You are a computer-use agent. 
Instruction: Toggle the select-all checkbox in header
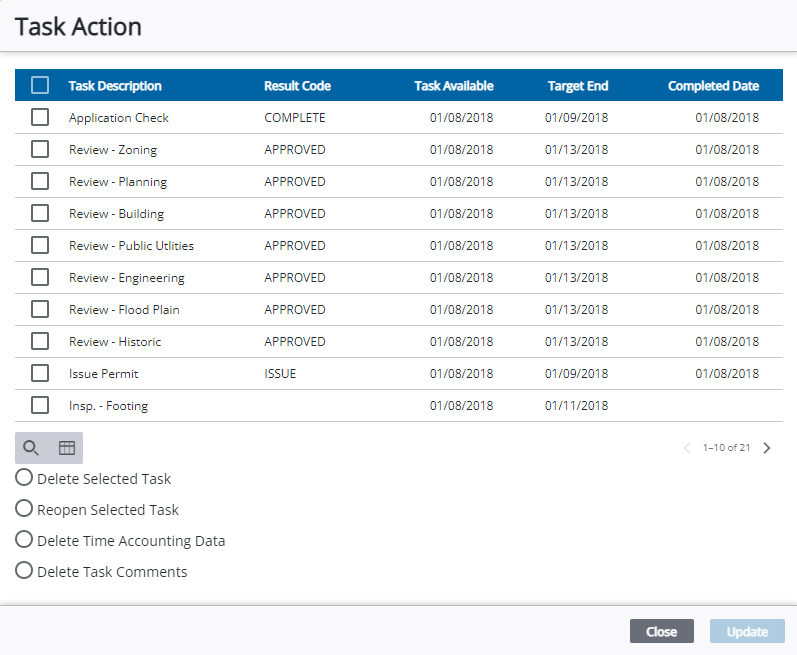coord(40,86)
